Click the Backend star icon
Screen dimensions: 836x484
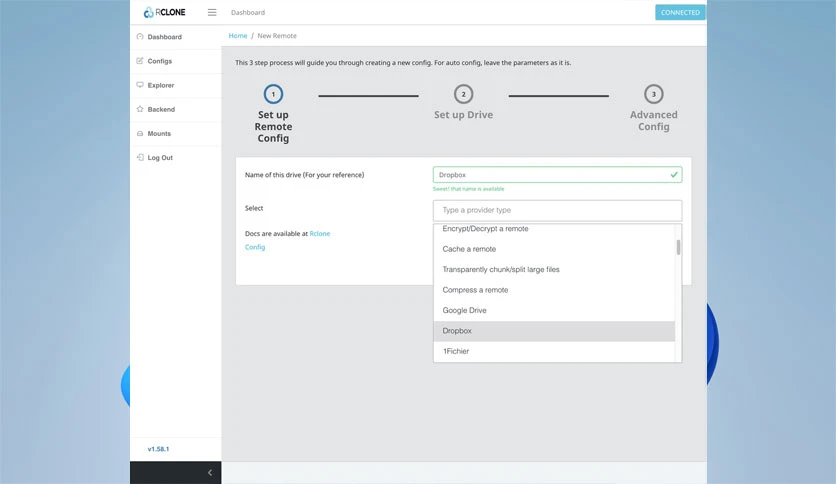click(x=140, y=109)
